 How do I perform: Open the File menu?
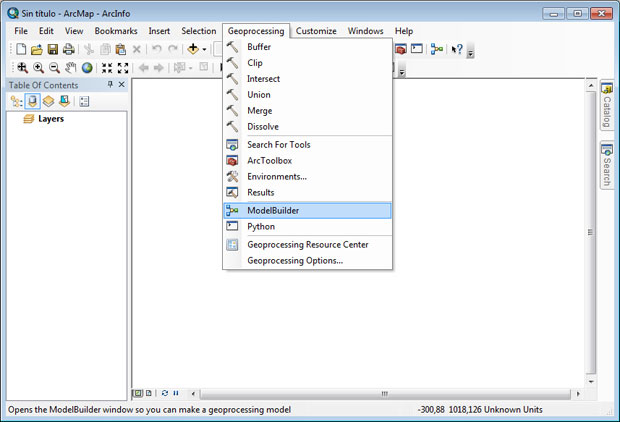coord(21,31)
